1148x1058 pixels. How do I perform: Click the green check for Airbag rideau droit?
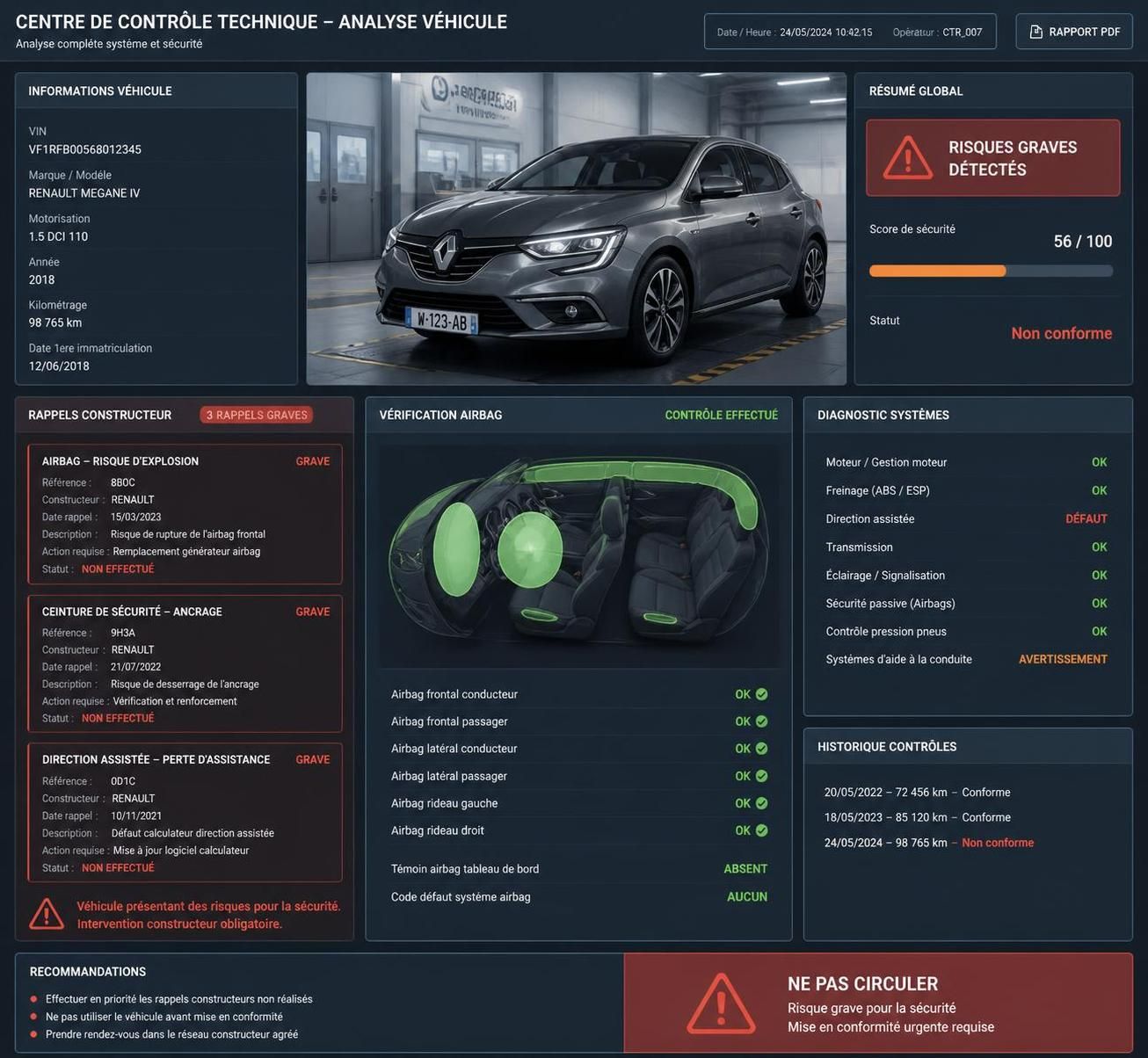click(761, 830)
